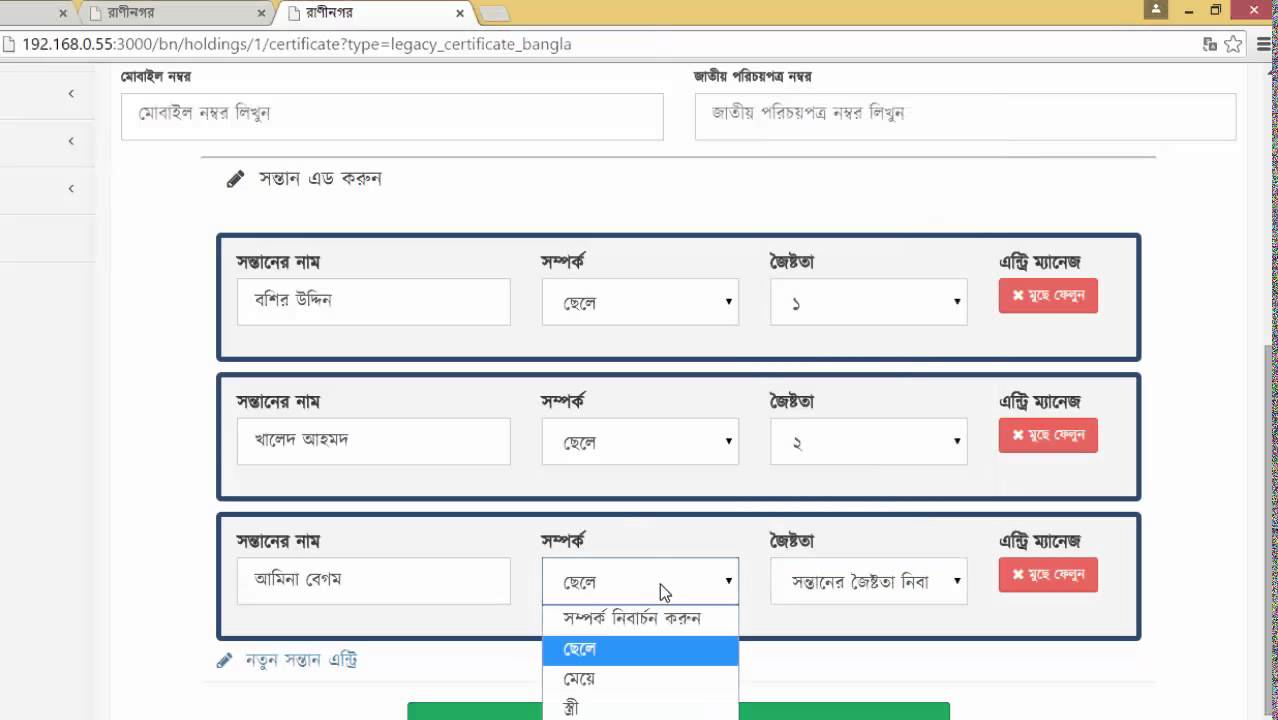Expand the second sidebar chevron arrow
This screenshot has height=720, width=1278.
coord(71,141)
